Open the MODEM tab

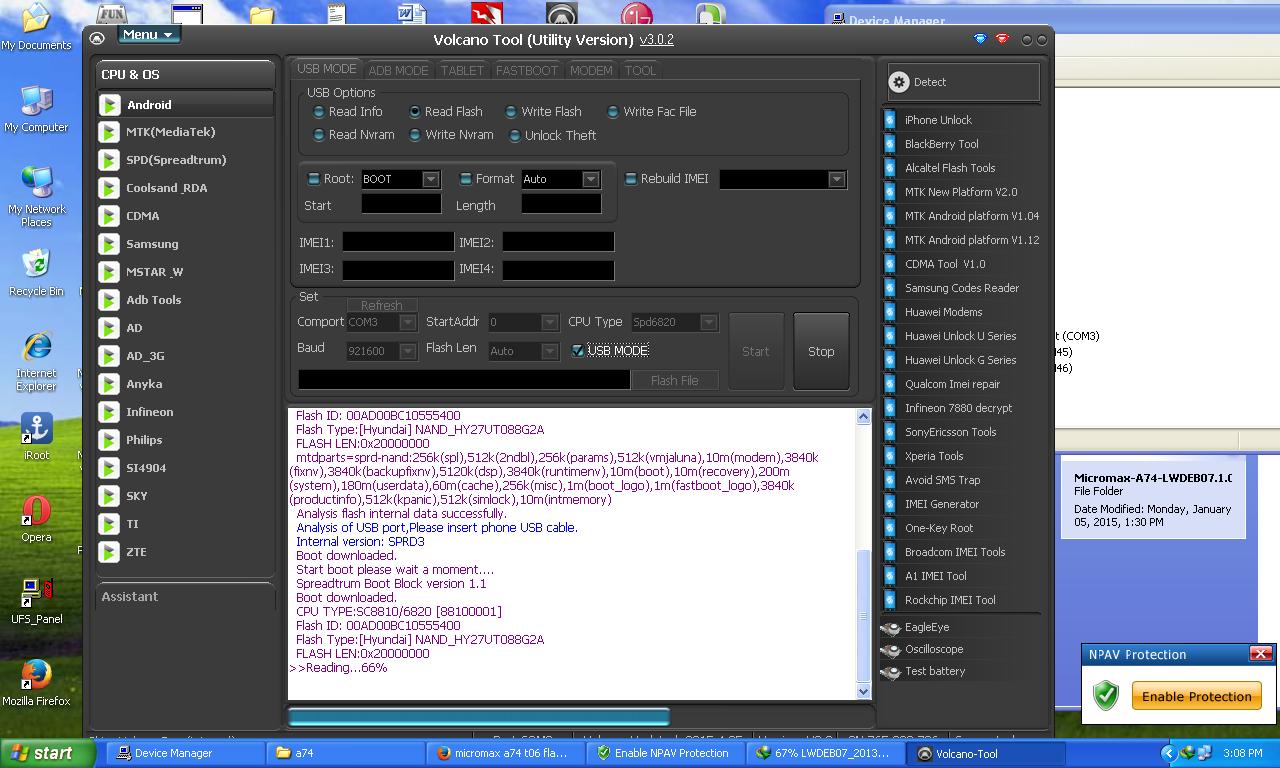(591, 70)
